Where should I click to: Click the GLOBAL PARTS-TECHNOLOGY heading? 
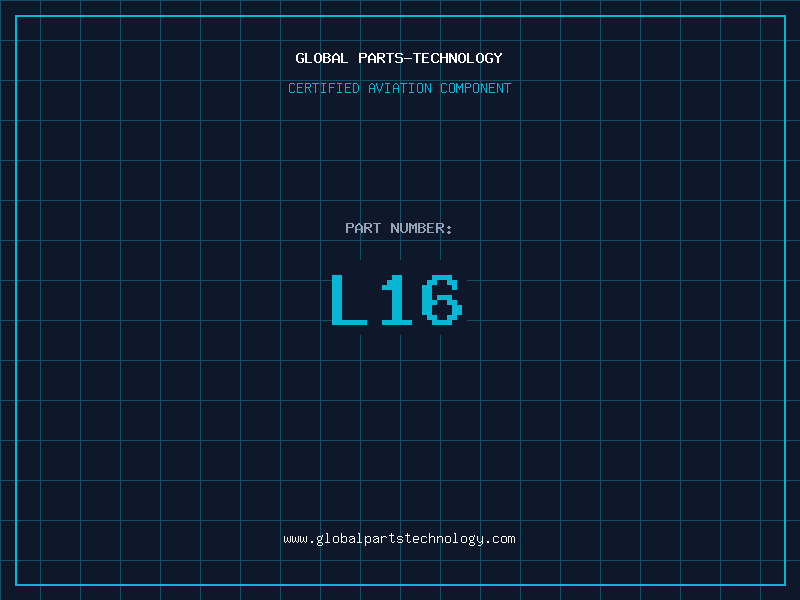(x=399, y=58)
